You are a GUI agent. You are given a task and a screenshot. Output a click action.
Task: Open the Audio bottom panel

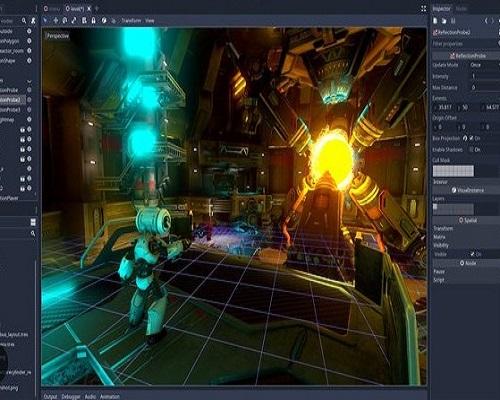[90, 397]
